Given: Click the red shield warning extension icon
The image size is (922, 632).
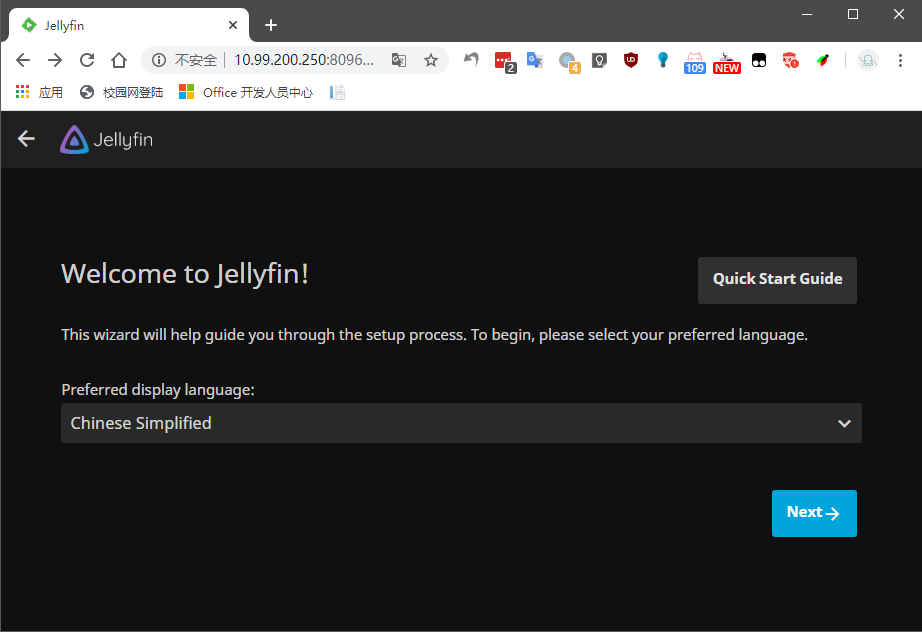Looking at the screenshot, I should [x=790, y=60].
